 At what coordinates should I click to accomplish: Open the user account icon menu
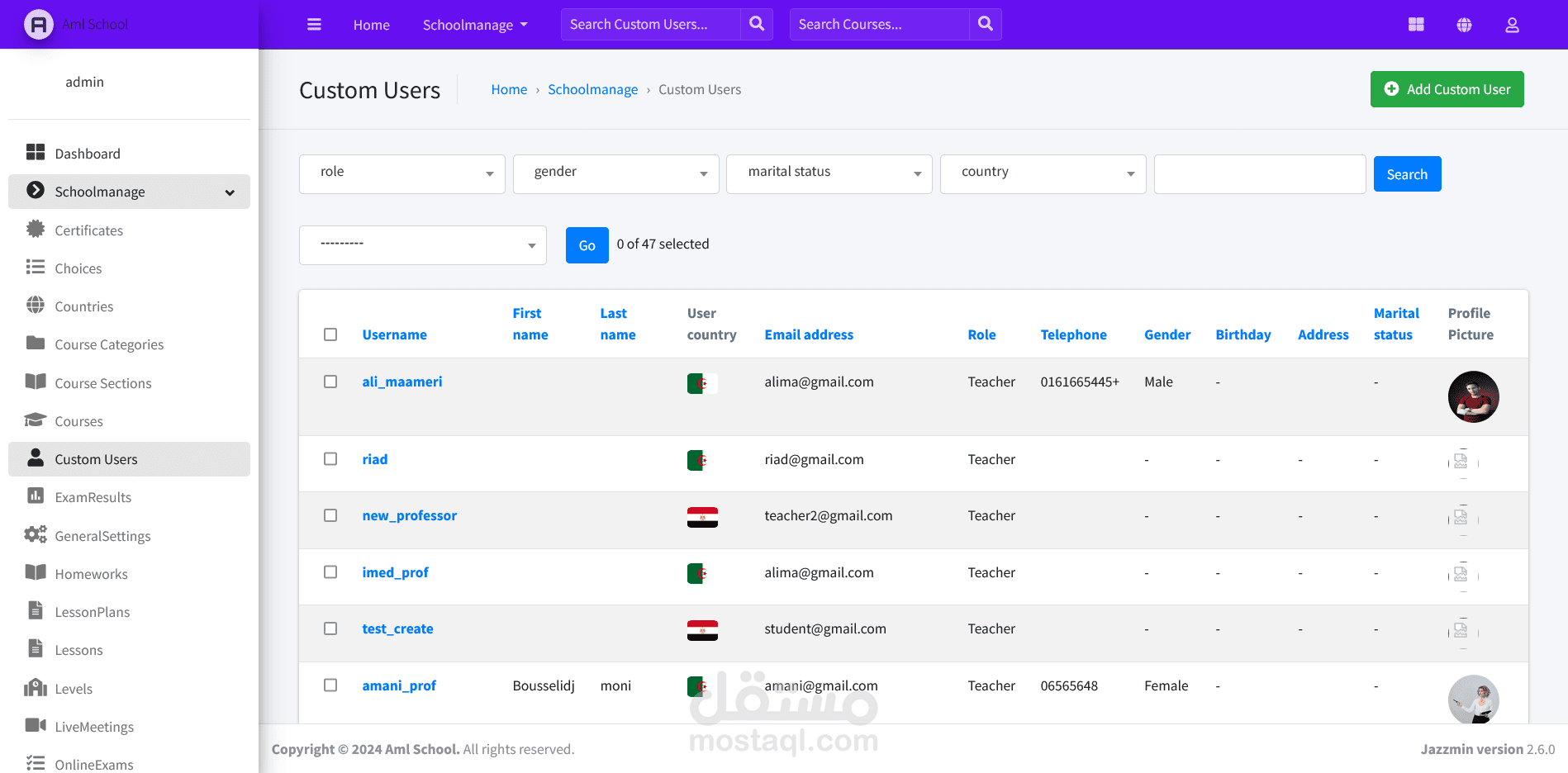pos(1512,25)
